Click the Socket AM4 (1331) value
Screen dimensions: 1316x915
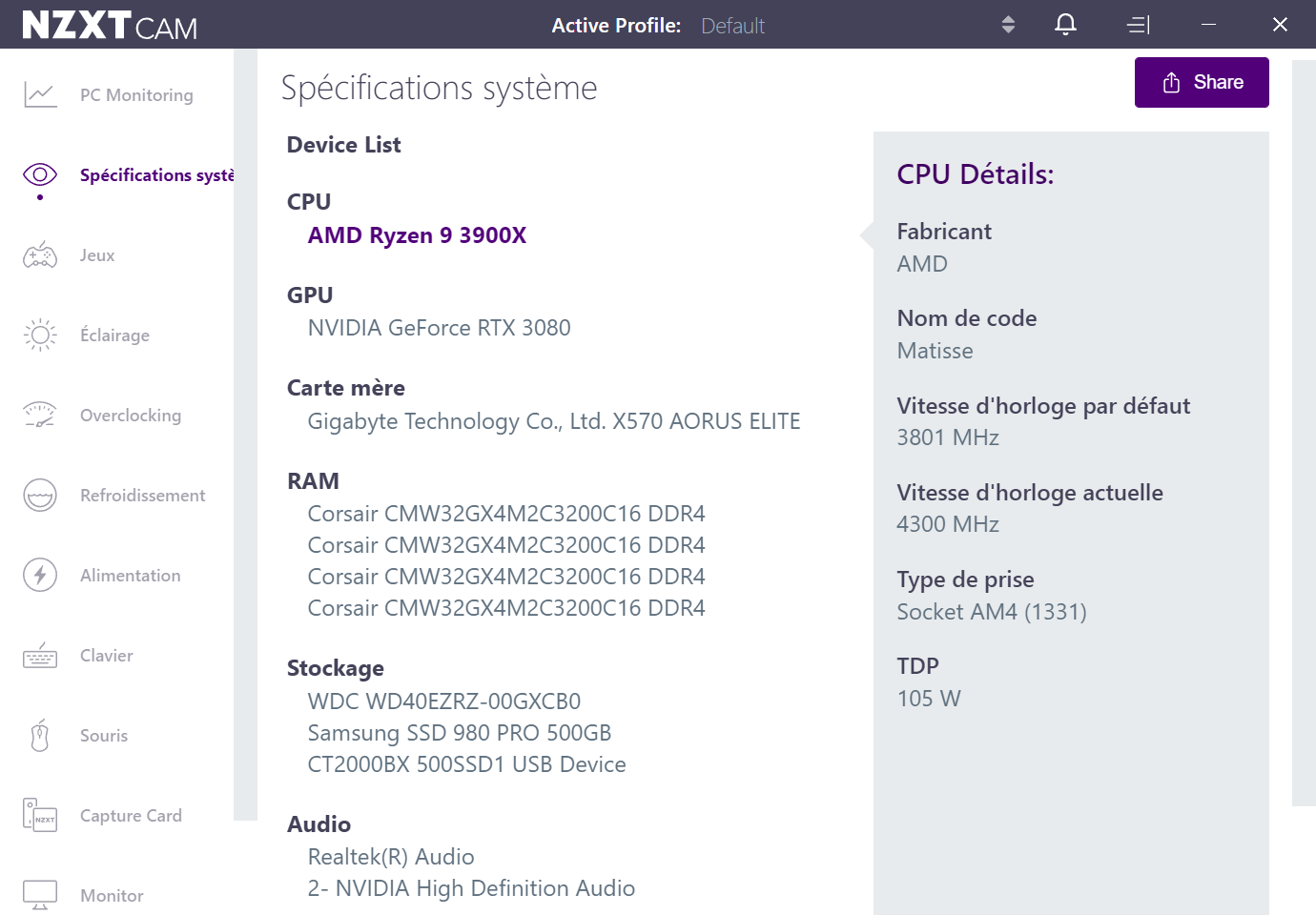pos(992,612)
